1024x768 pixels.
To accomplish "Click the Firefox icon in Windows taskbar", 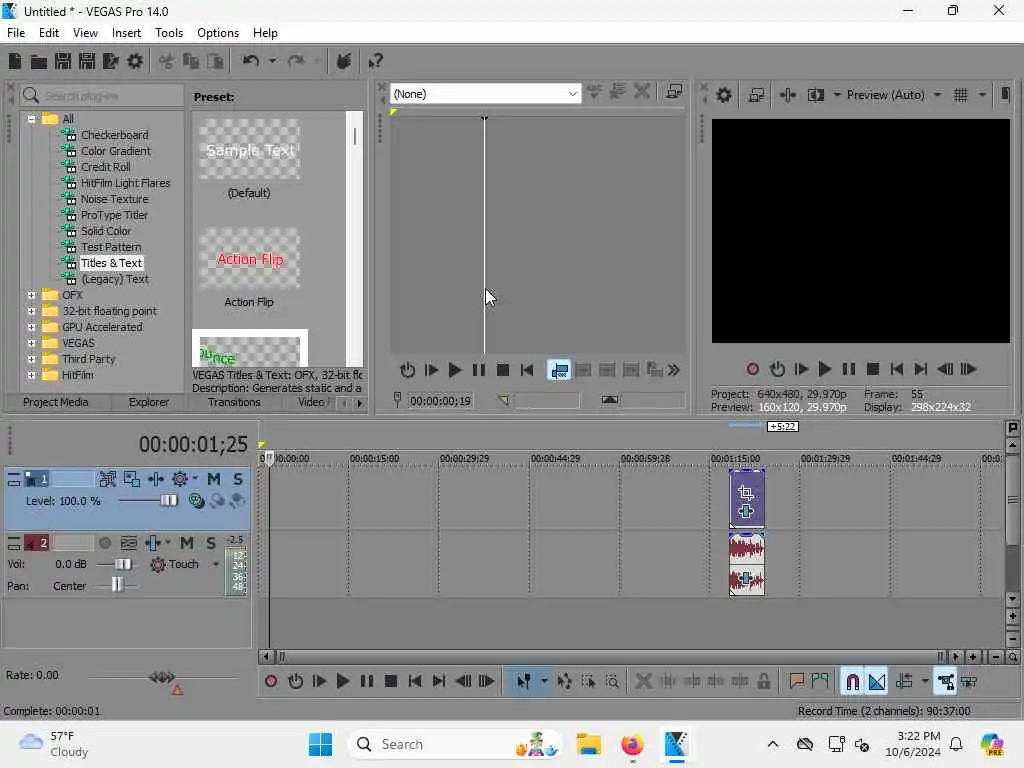I will (x=632, y=744).
